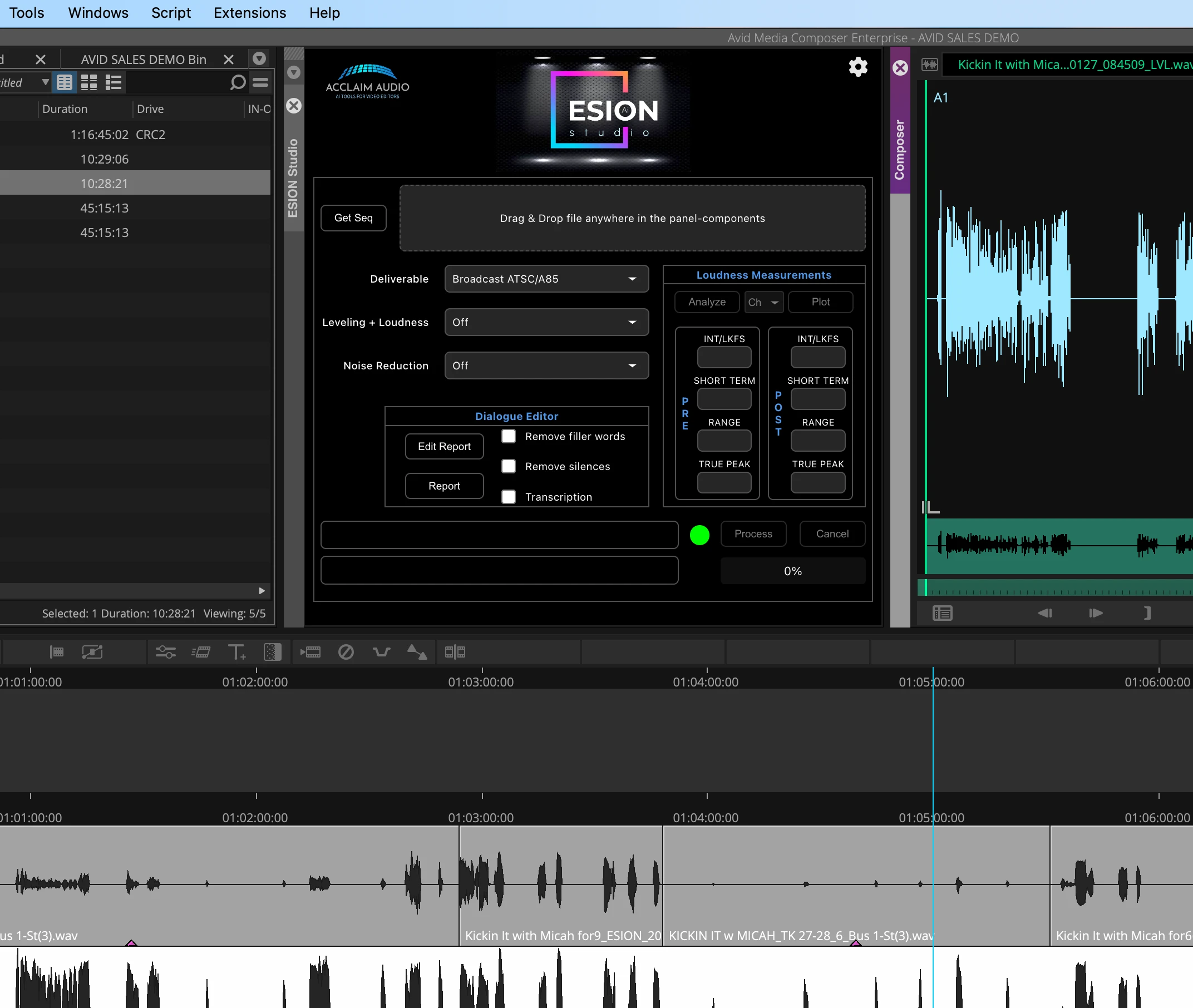
Task: Click the 01:03:00:00 mark on timeline ruler
Action: pos(482,681)
